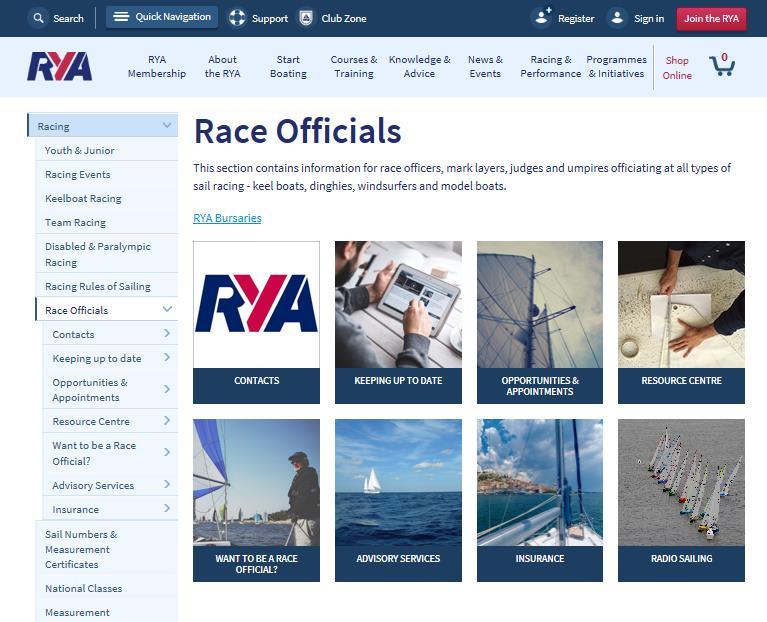Open the About the RYA menu

[222, 67]
